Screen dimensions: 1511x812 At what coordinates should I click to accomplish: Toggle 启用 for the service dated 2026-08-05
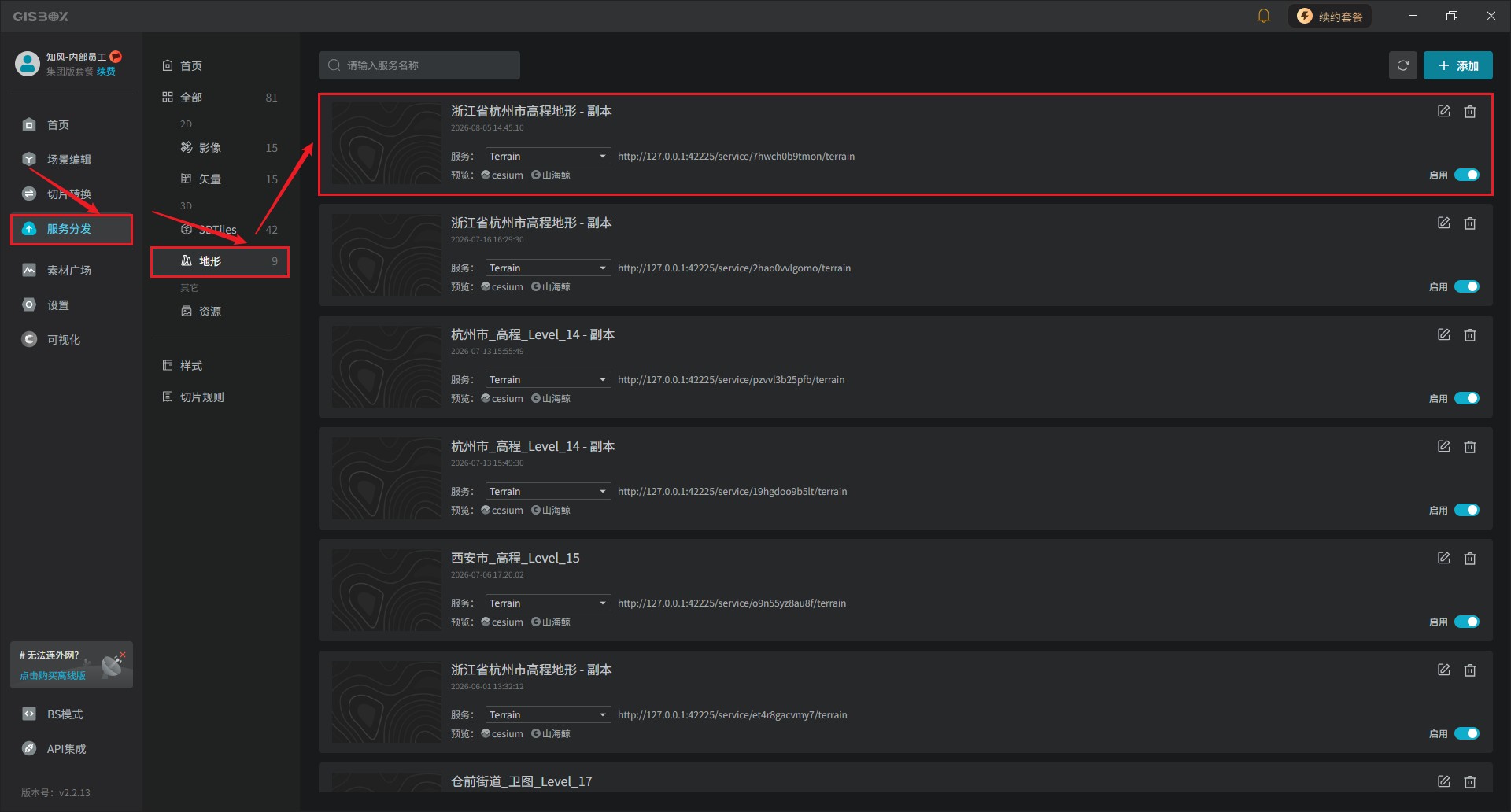[1466, 175]
